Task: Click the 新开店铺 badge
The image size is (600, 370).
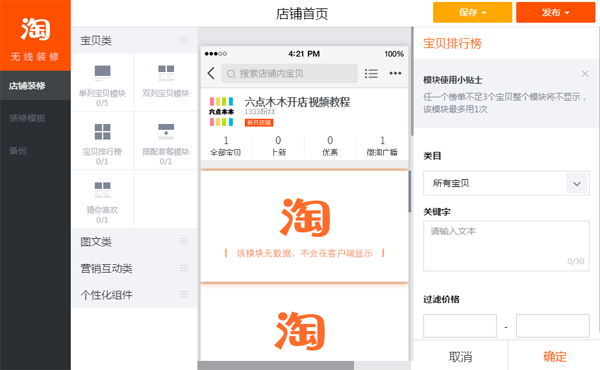Action: [259, 122]
